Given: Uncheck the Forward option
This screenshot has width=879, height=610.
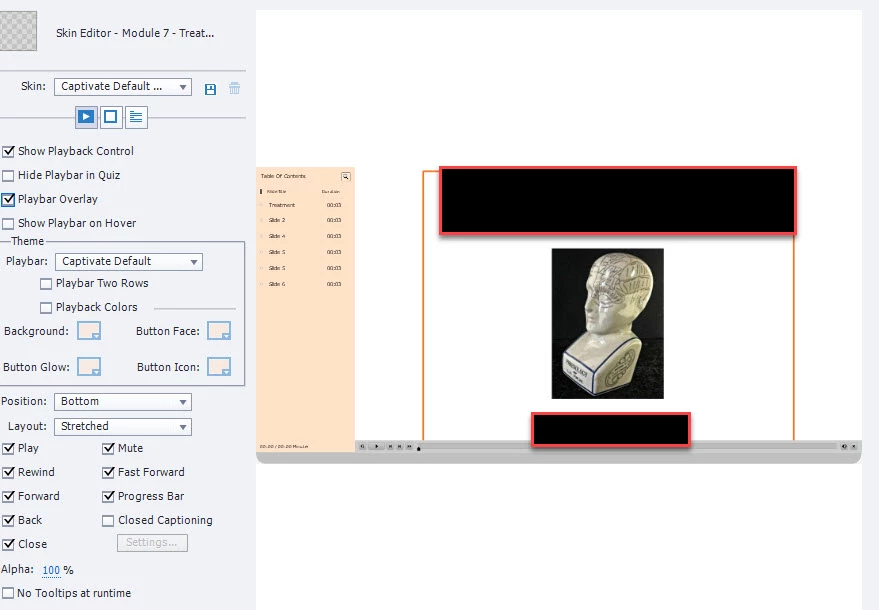Looking at the screenshot, I should [8, 497].
